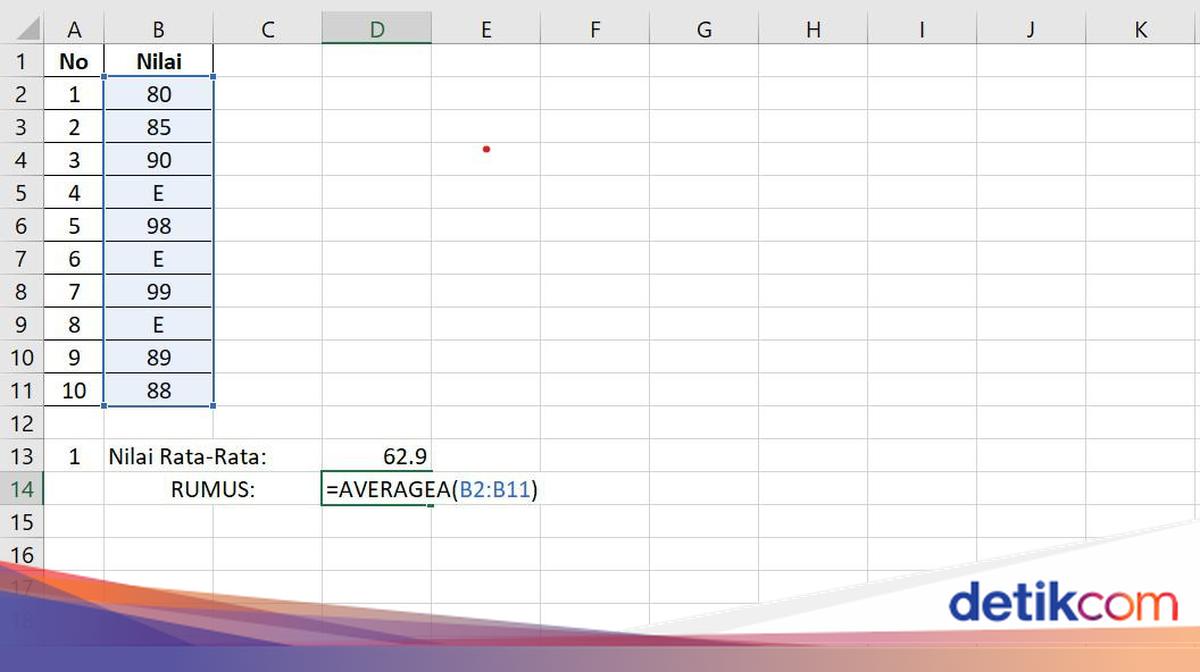This screenshot has width=1200, height=672.
Task: Click column header D
Action: (377, 29)
